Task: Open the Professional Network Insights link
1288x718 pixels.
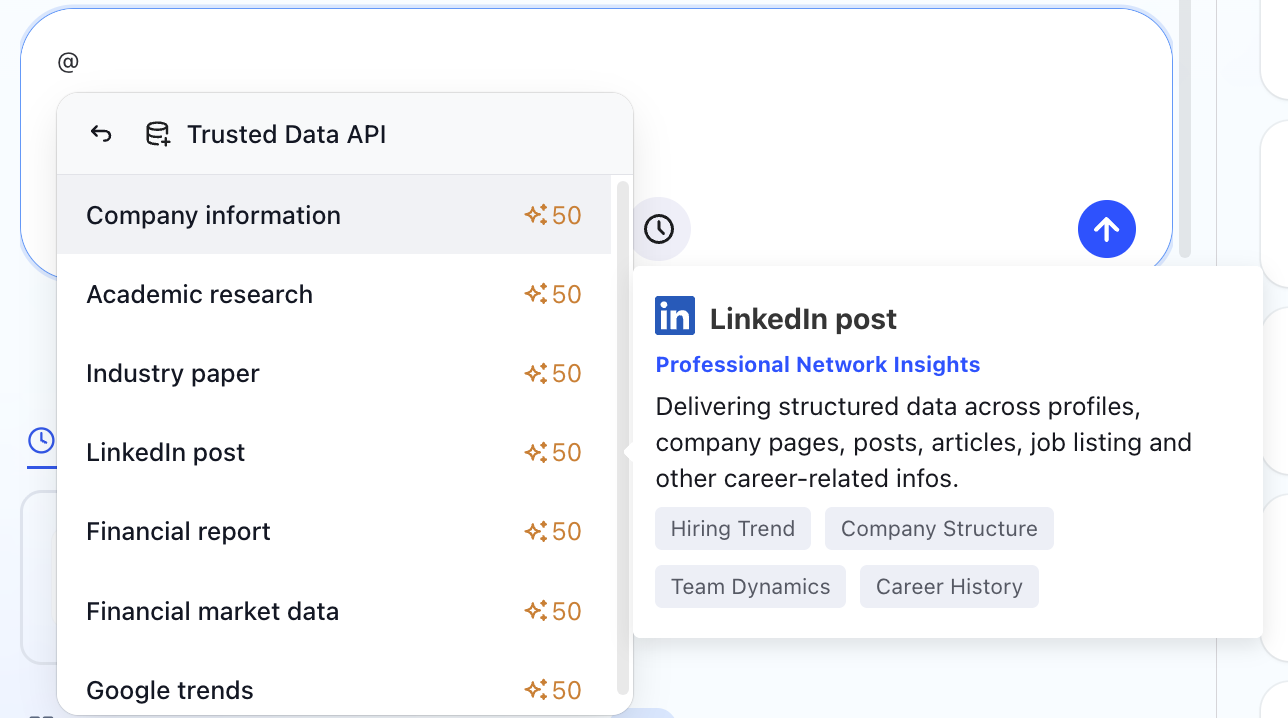Action: (817, 365)
